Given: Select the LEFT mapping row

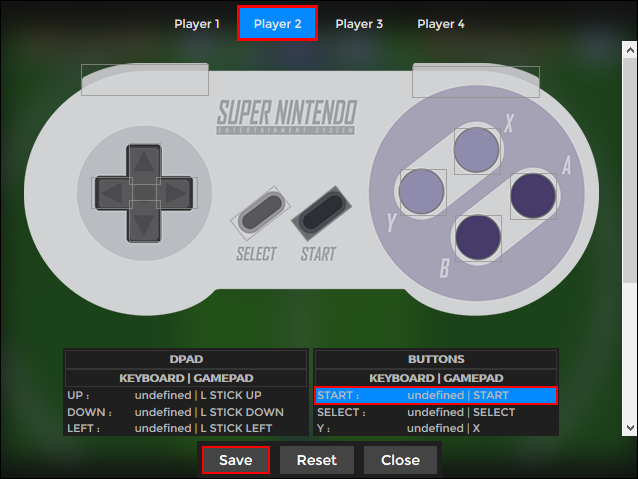Looking at the screenshot, I should 186,428.
